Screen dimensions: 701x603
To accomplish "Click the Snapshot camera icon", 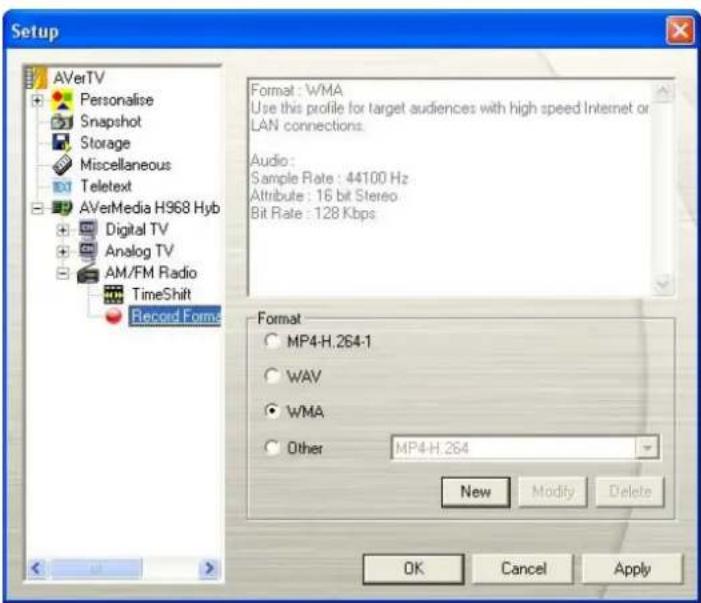I will (x=62, y=122).
